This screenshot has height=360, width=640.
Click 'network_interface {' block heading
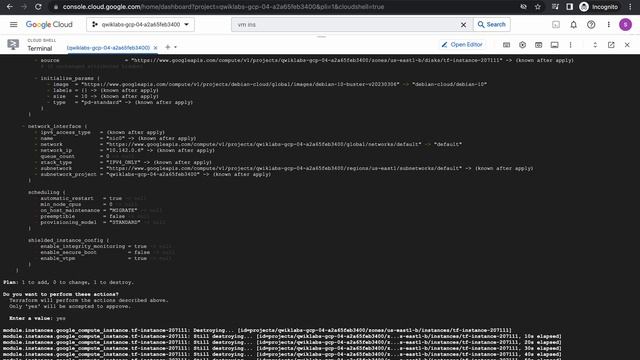click(58, 127)
